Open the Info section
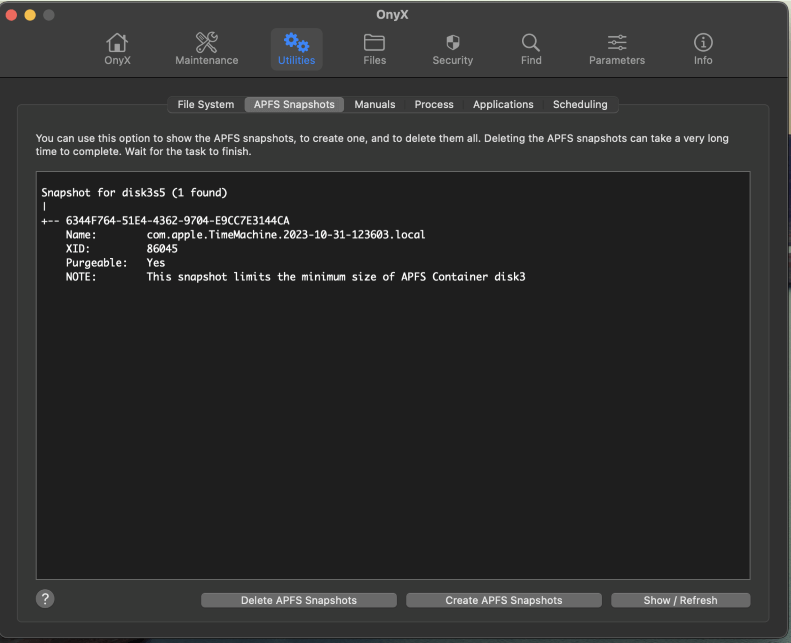 click(703, 49)
